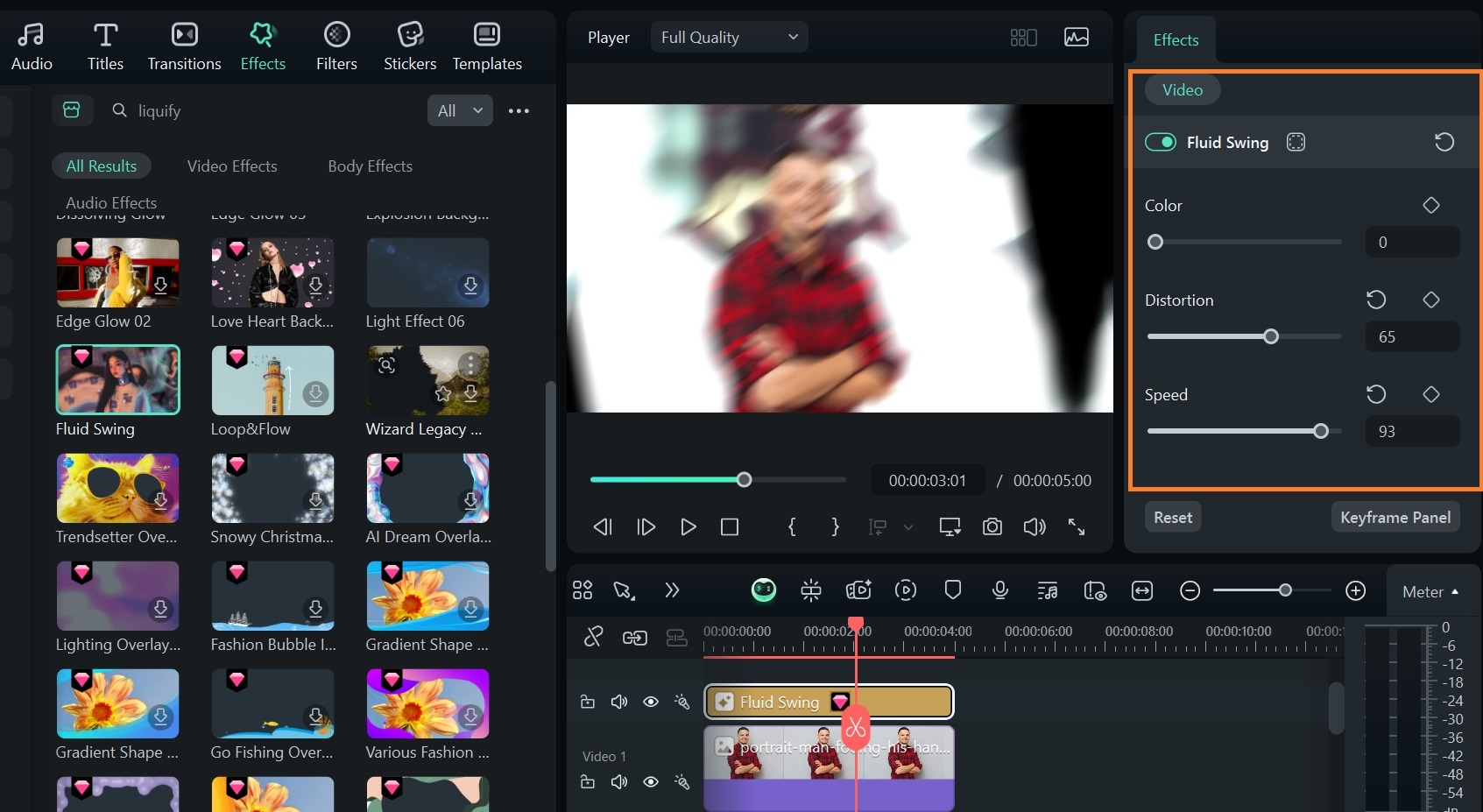Open the video scopes icon in Player header
Screen dimensions: 1483x812
click(1077, 37)
